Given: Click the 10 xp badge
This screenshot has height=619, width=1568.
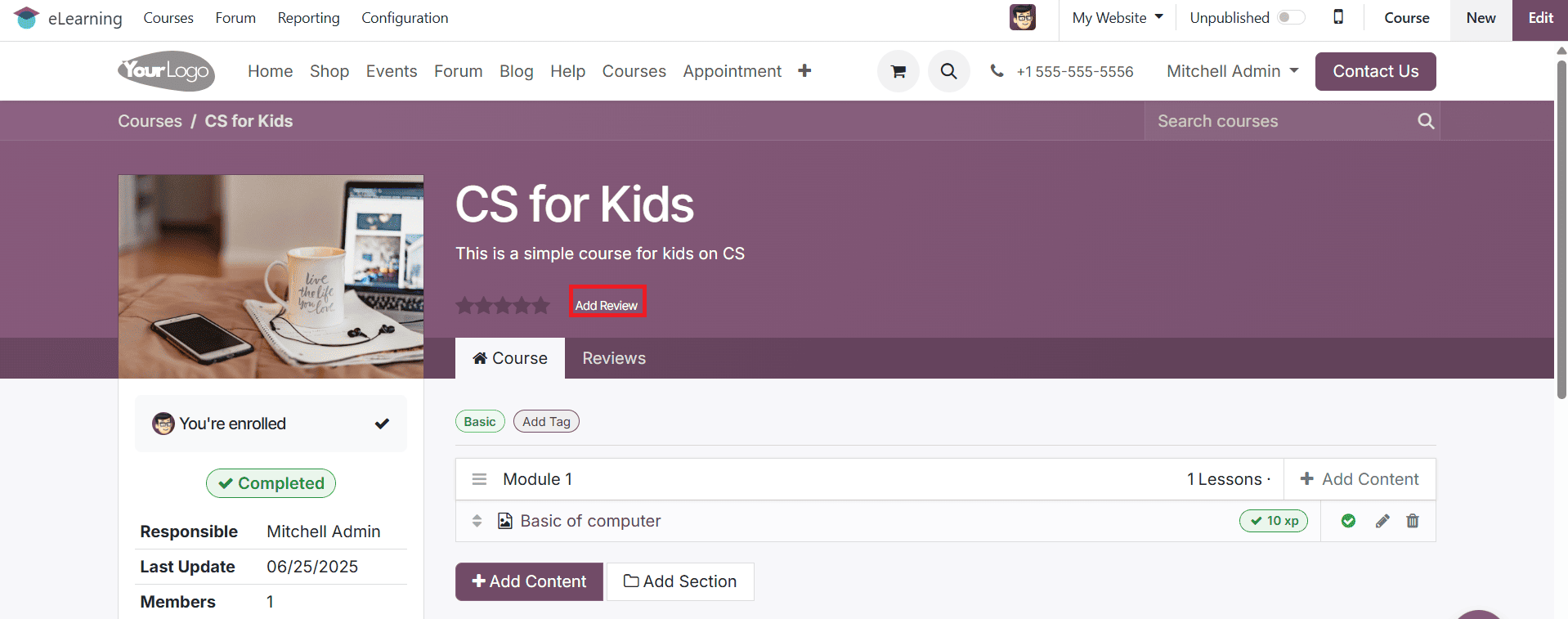Looking at the screenshot, I should pyautogui.click(x=1274, y=521).
